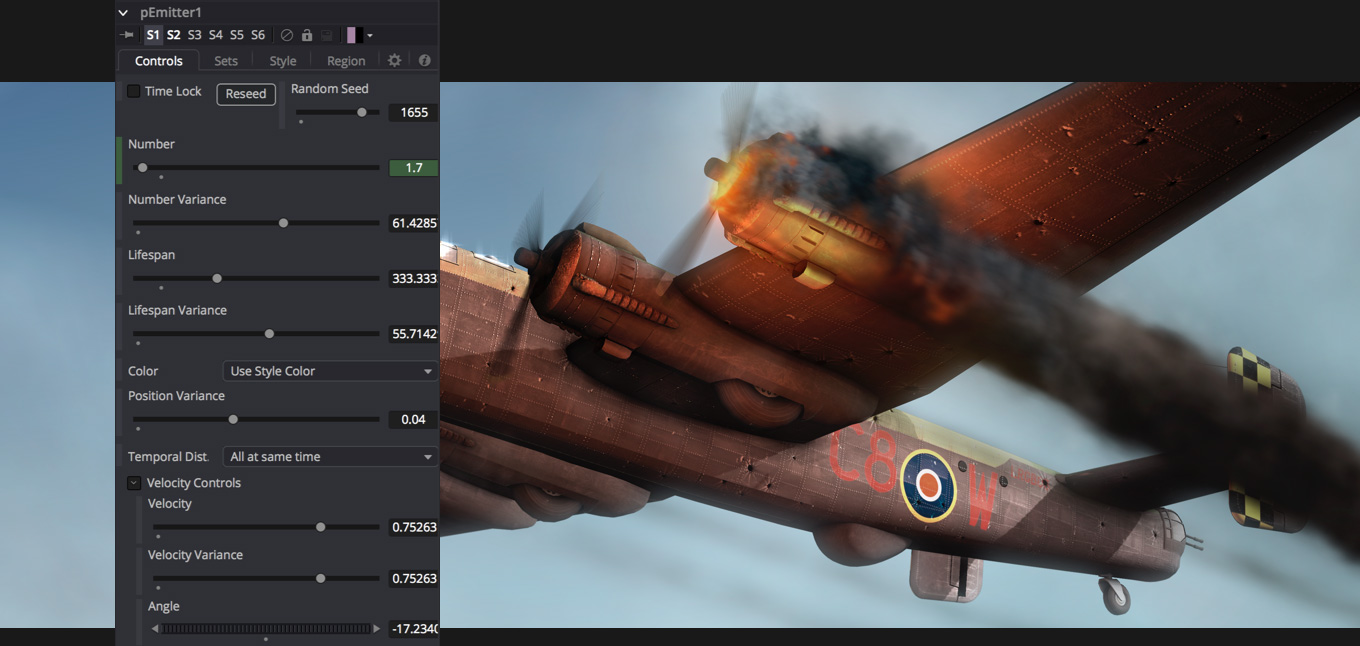Click the Number Variance value field
This screenshot has height=646, width=1360.
[414, 223]
